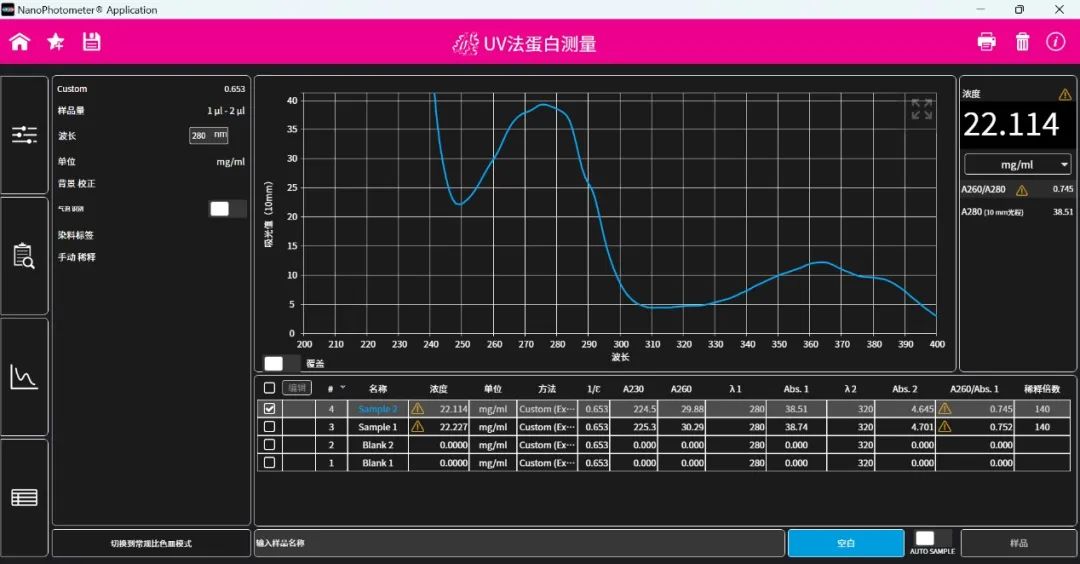The height and width of the screenshot is (564, 1080).
Task: Maximize the NanoPhotometer application window
Action: (1019, 9)
